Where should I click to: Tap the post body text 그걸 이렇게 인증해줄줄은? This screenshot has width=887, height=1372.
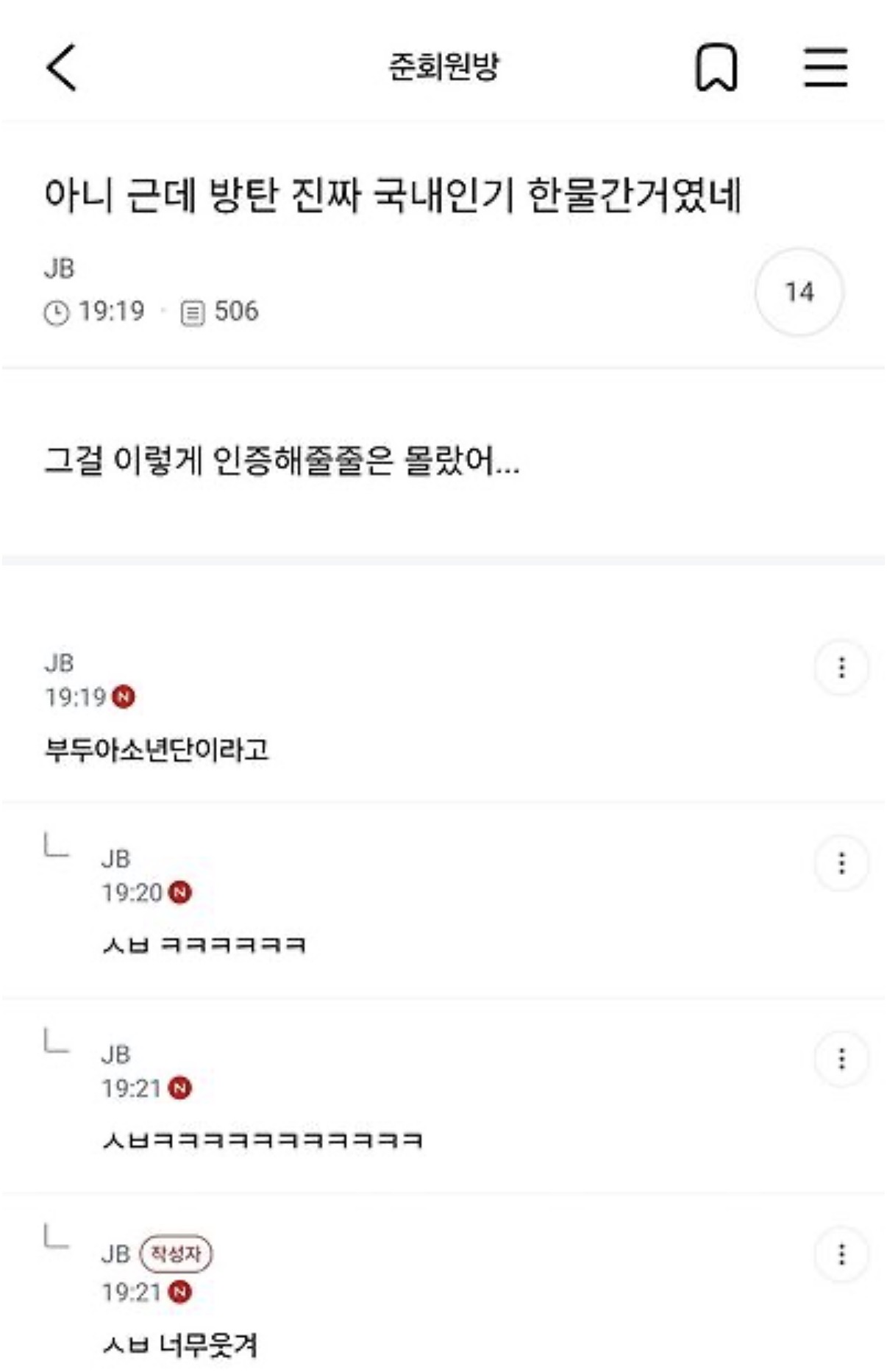(x=282, y=462)
